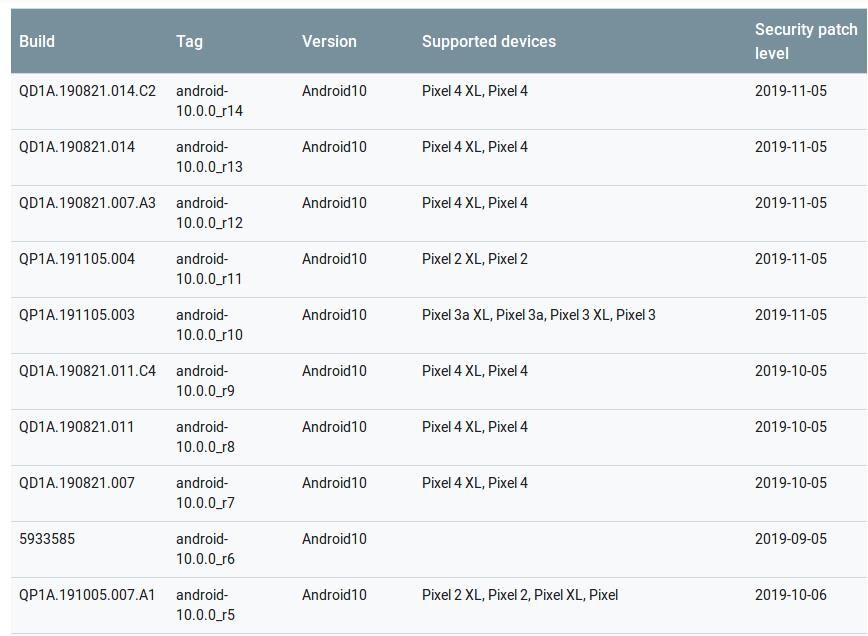Click the Version column header
Screen dimensions: 868x636
pyautogui.click(x=329, y=42)
